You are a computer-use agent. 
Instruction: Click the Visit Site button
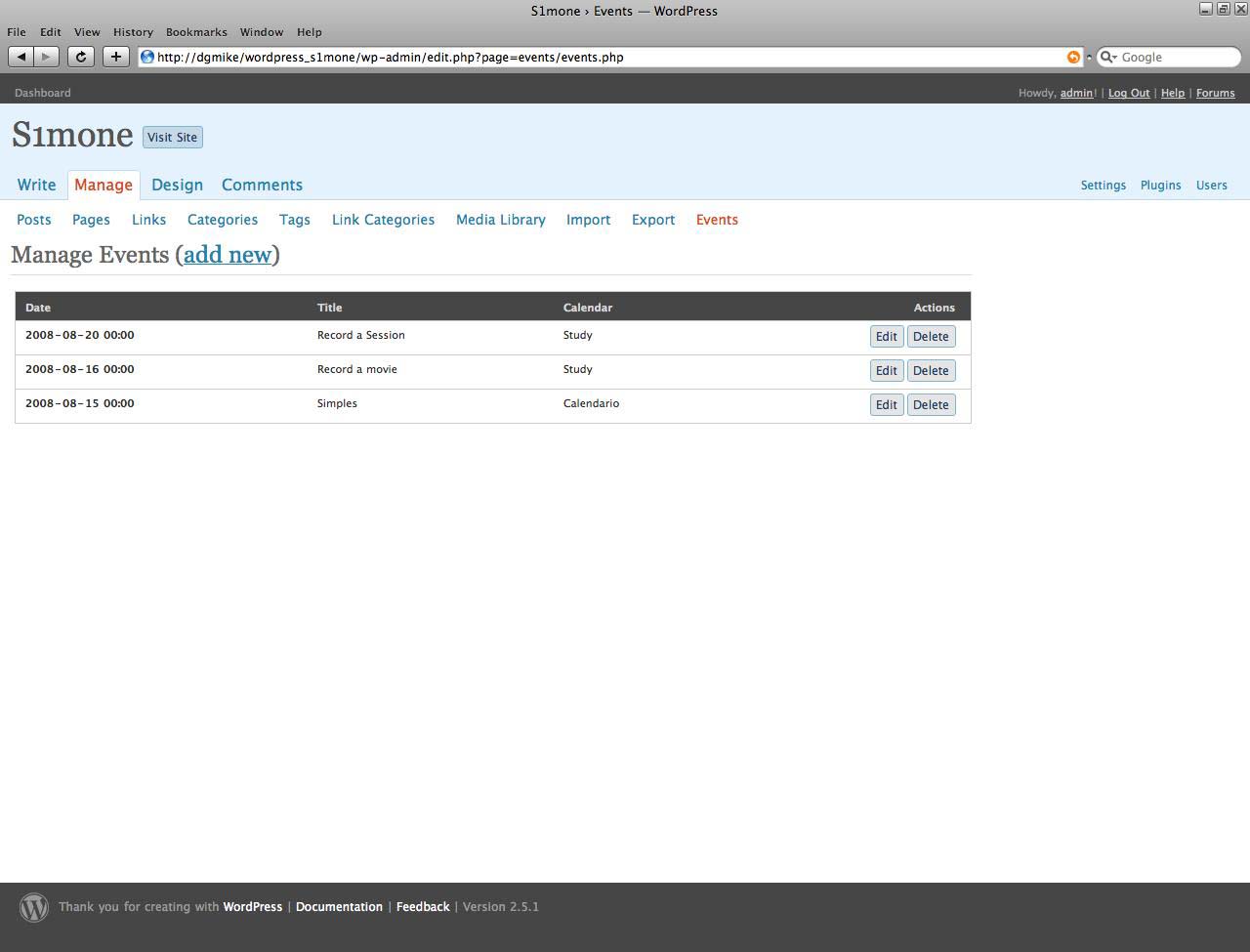point(173,137)
